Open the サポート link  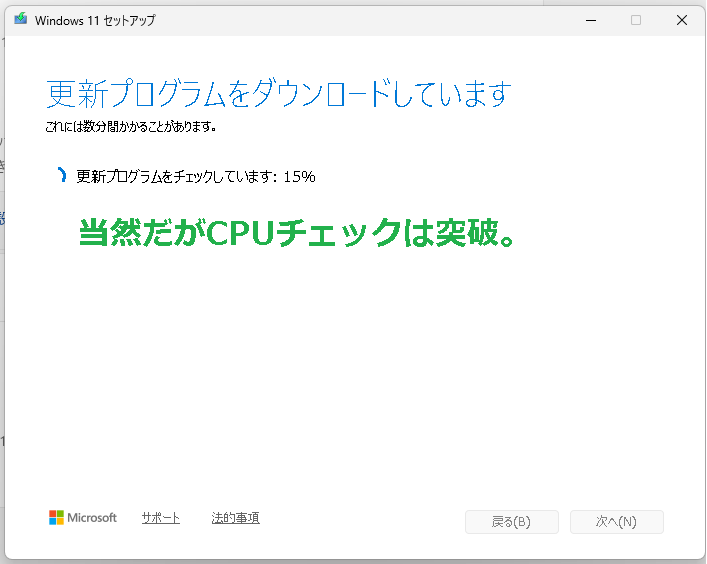[x=161, y=518]
